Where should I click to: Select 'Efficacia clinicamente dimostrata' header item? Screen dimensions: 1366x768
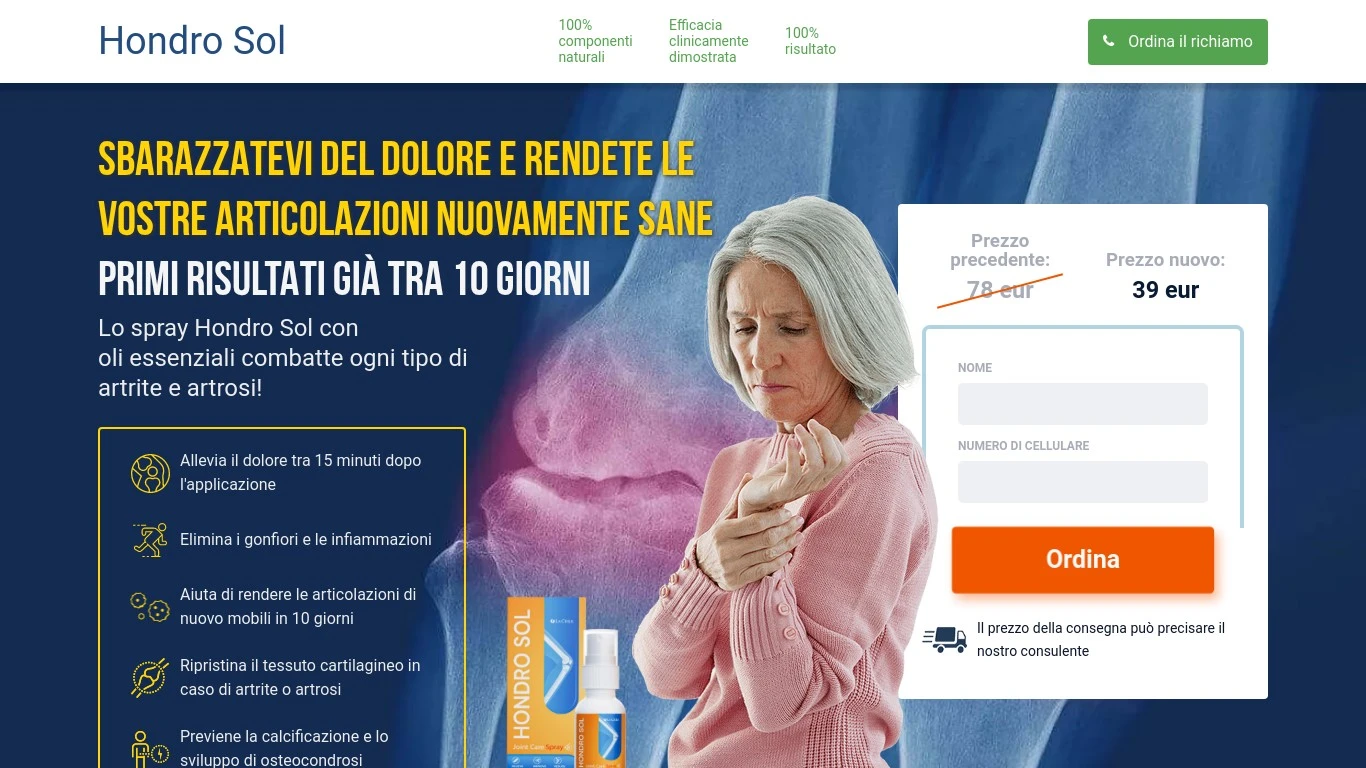[x=709, y=41]
